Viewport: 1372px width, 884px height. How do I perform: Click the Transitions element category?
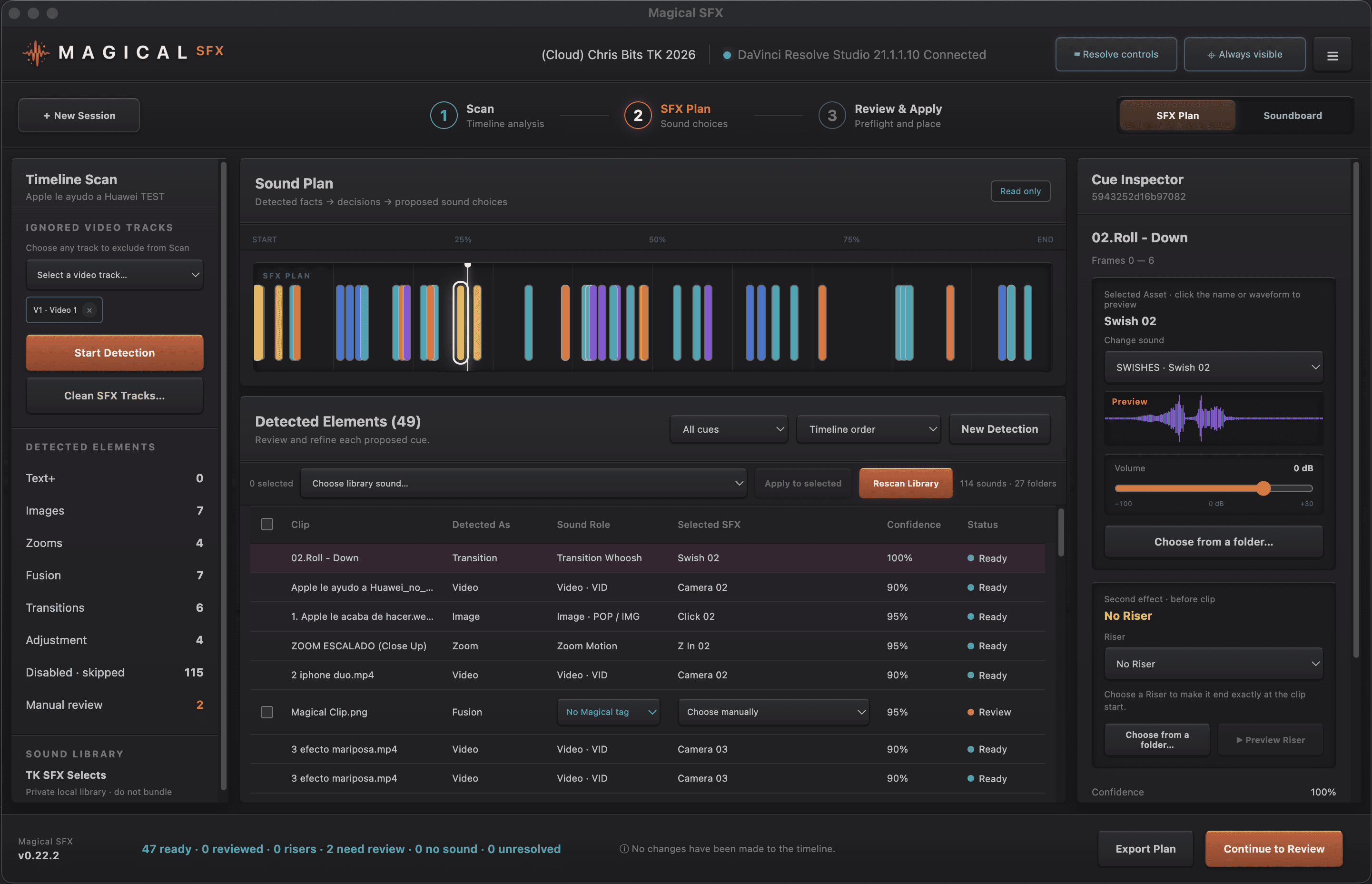tap(114, 607)
